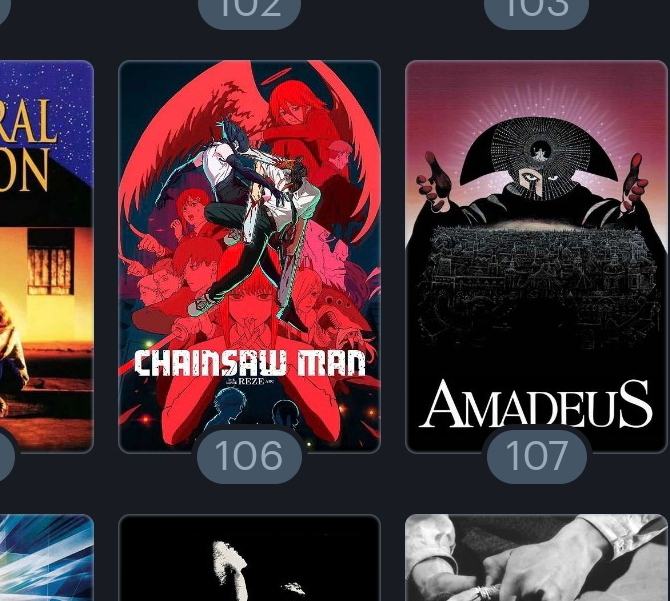This screenshot has width=670, height=601.
Task: Click the cut-off badge under the golden-letter poster
Action: point(6,456)
